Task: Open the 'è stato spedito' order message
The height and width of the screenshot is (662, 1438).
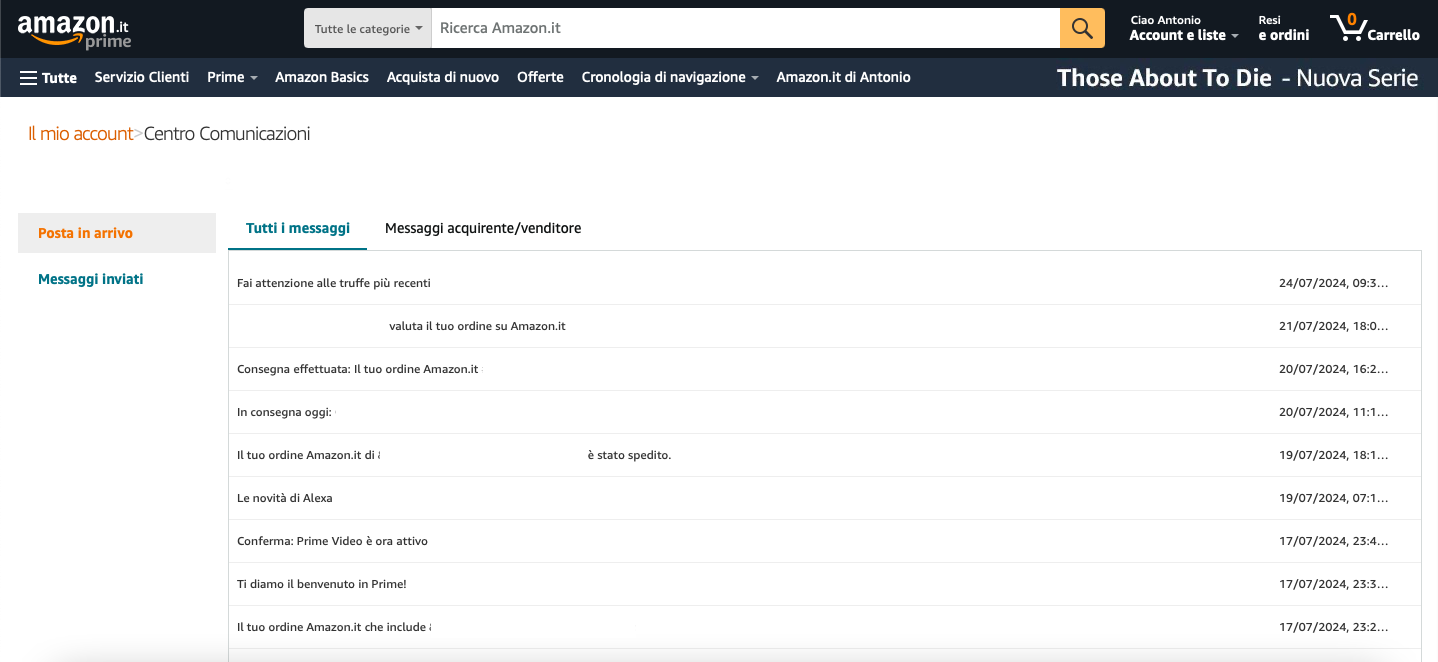Action: pos(825,455)
